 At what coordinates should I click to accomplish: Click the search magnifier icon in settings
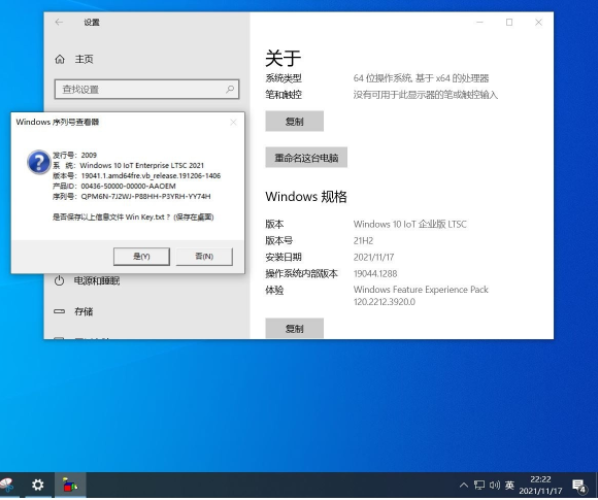pos(230,89)
